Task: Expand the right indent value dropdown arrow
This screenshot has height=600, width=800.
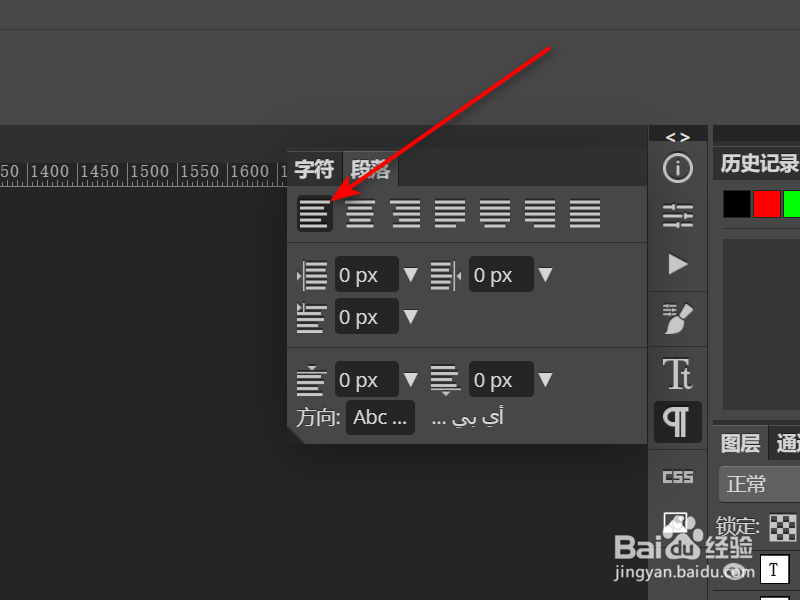Action: pos(545,275)
